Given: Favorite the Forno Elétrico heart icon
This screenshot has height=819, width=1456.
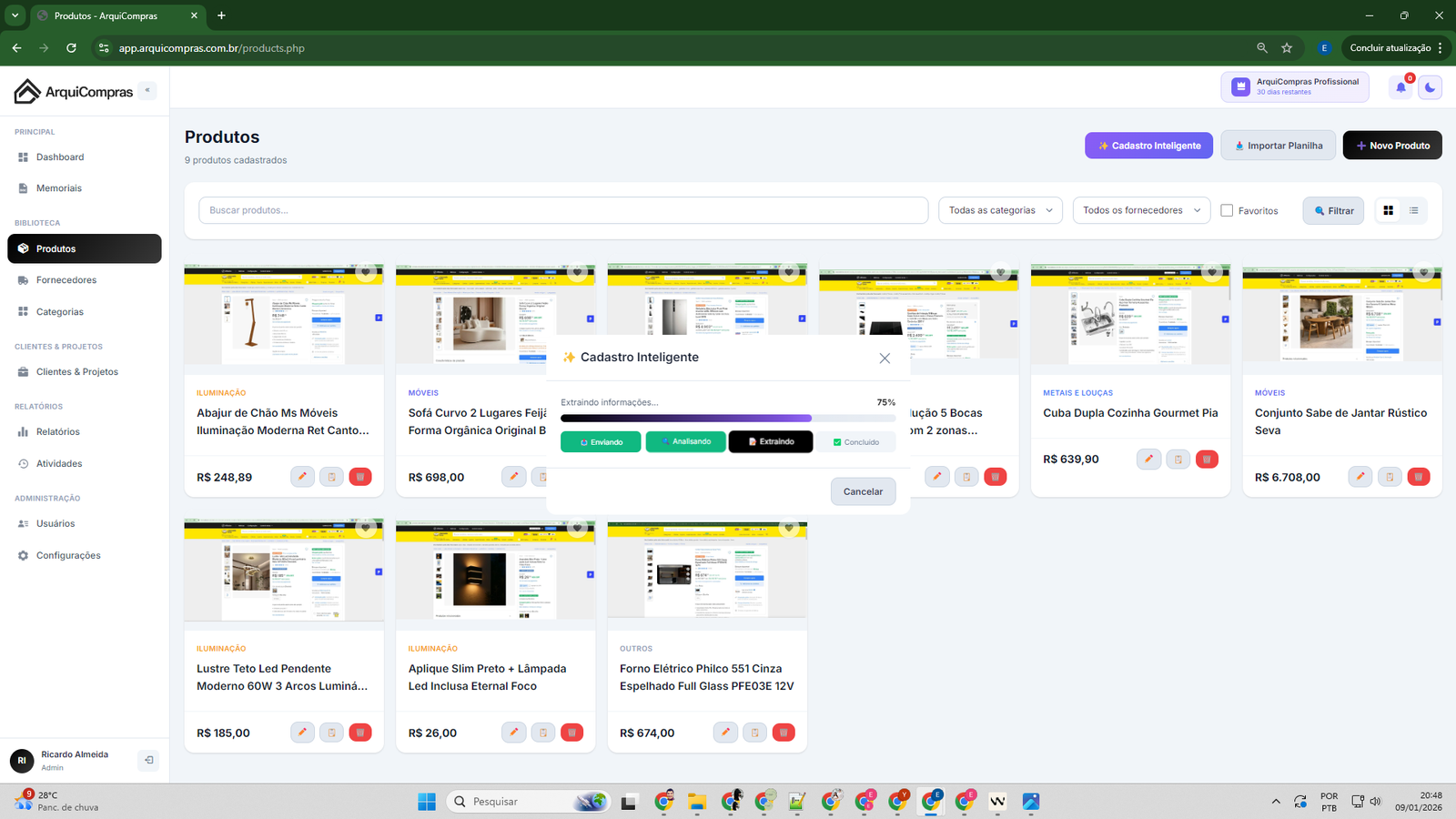Looking at the screenshot, I should point(789,528).
